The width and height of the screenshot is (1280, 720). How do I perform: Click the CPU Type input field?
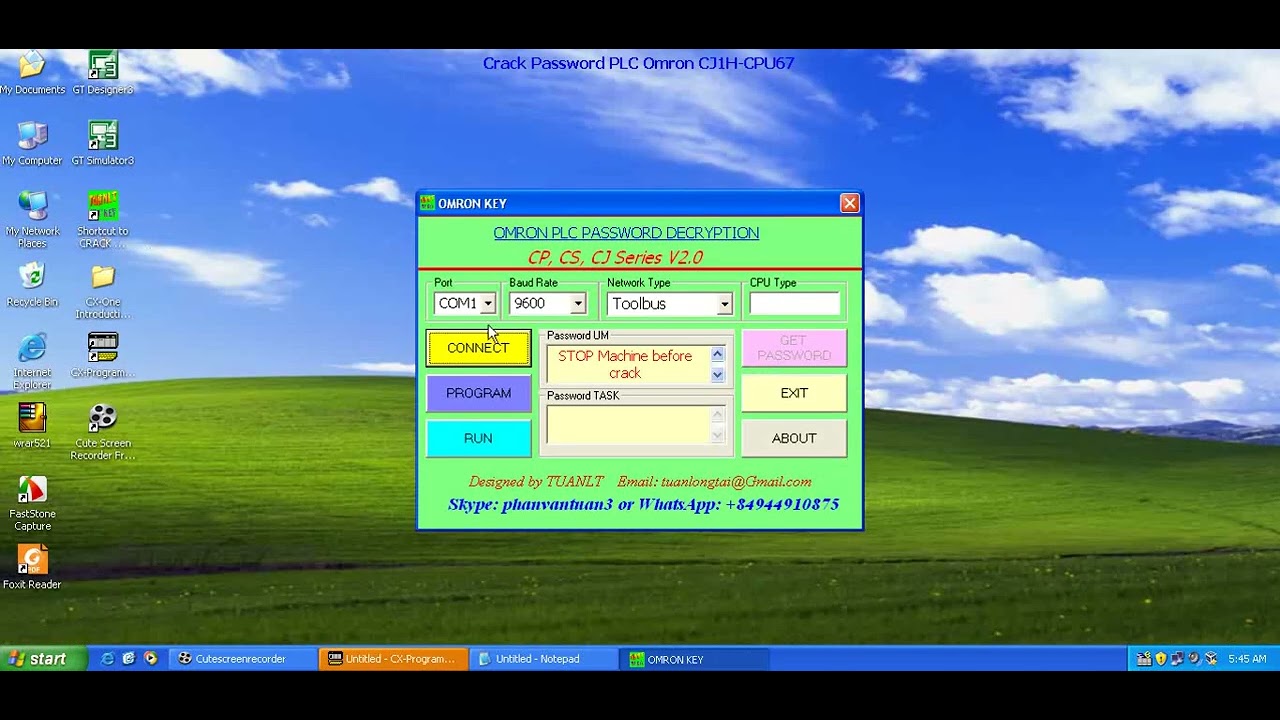(x=795, y=304)
